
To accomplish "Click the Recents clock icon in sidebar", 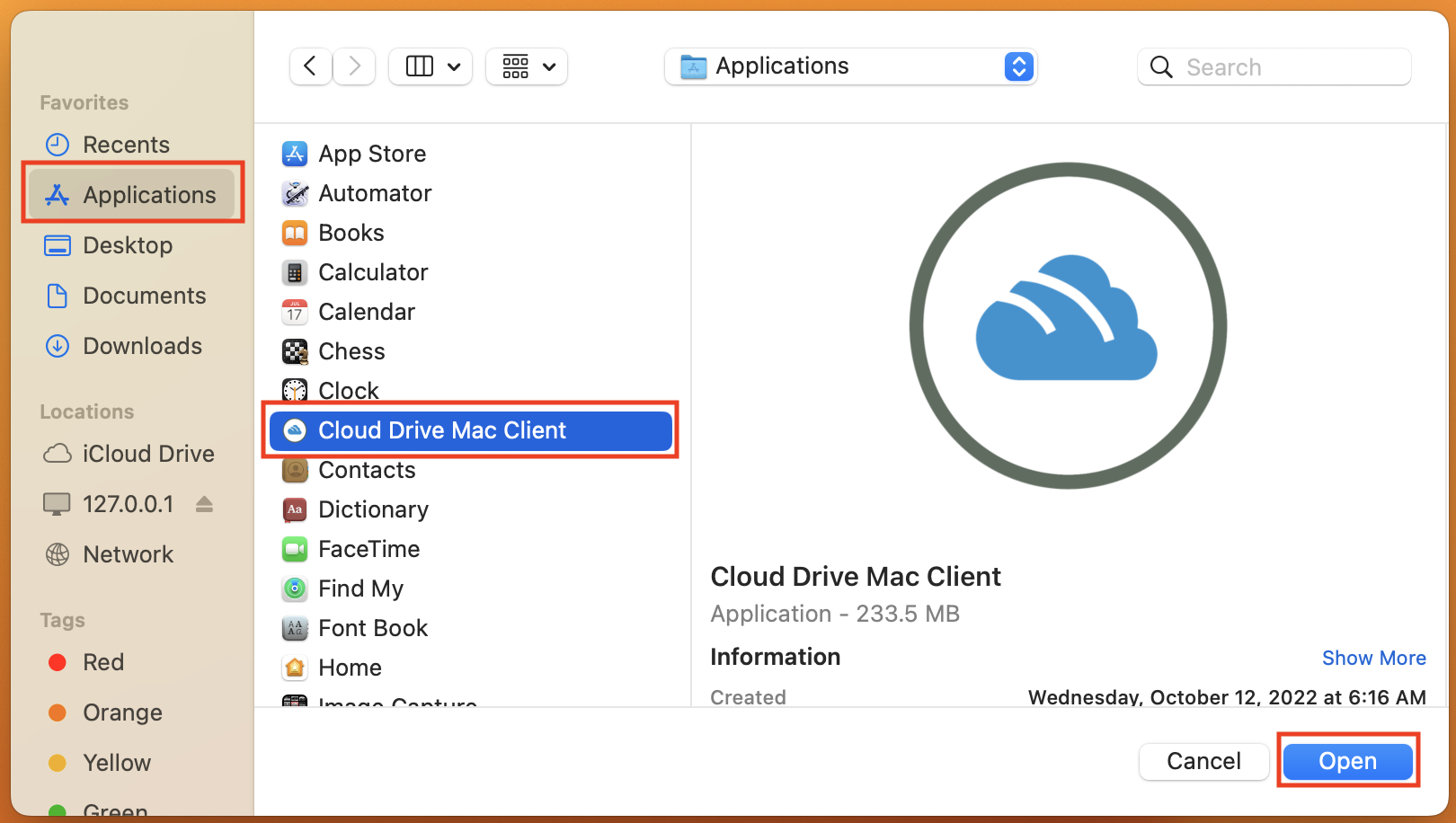I will [x=58, y=145].
